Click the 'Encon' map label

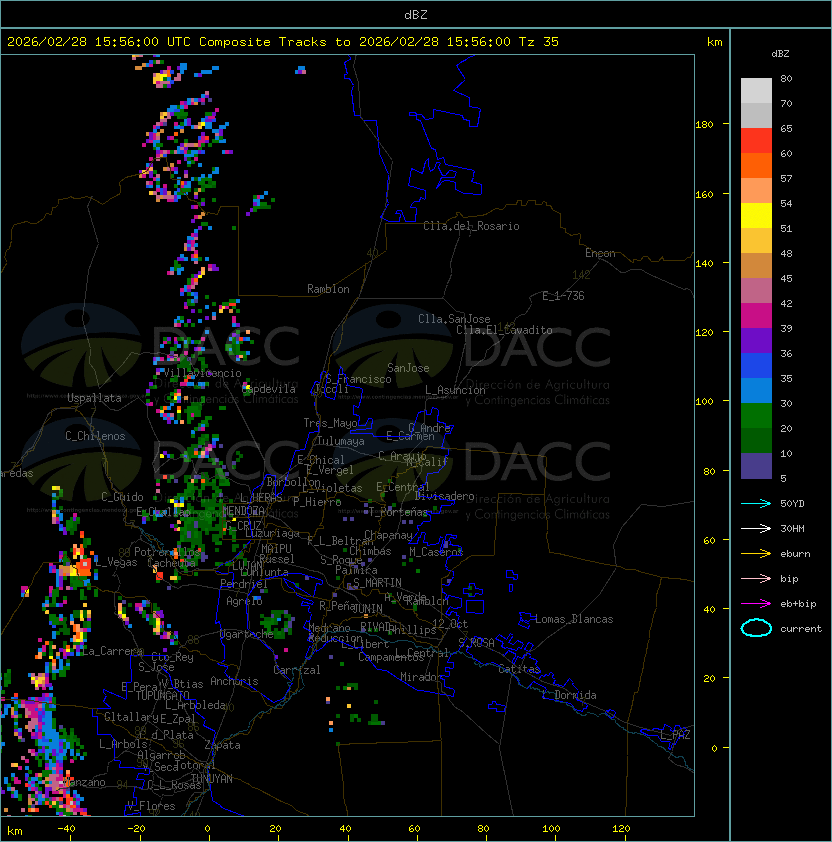(x=600, y=253)
